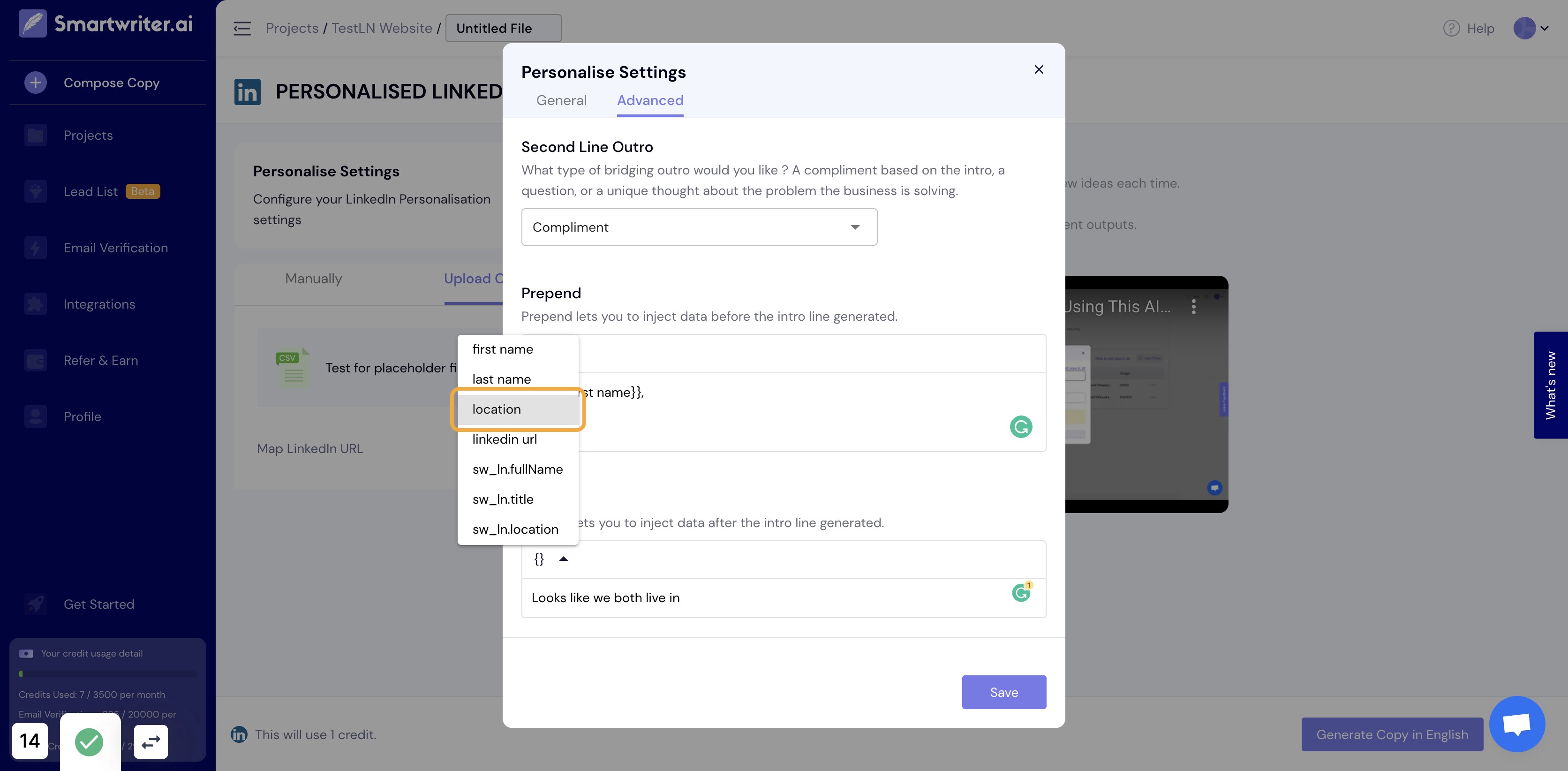
Task: Click the green checkmark icon at bottom
Action: [90, 742]
